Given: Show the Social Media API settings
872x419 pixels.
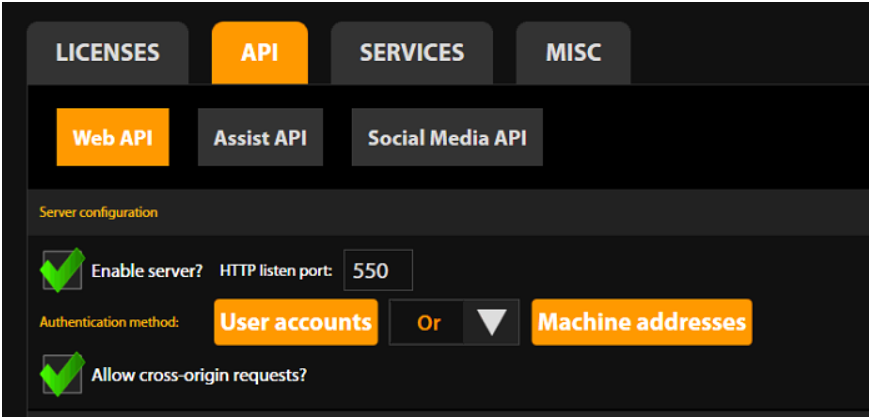Looking at the screenshot, I should [447, 137].
